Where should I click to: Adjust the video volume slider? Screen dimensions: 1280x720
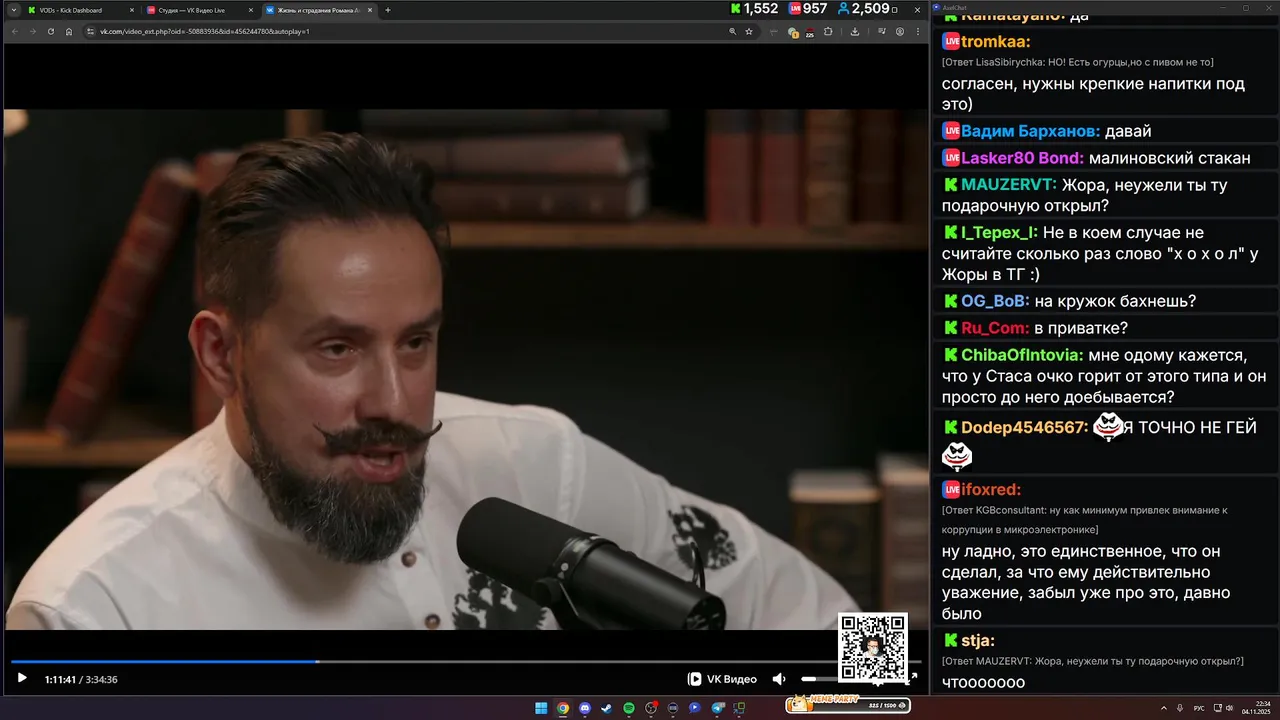pyautogui.click(x=818, y=679)
